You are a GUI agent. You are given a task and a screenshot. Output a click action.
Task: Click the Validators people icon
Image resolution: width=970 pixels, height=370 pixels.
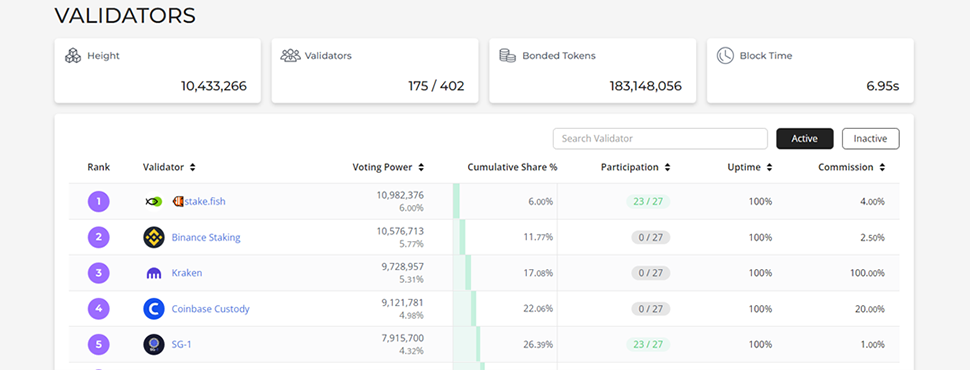click(290, 55)
